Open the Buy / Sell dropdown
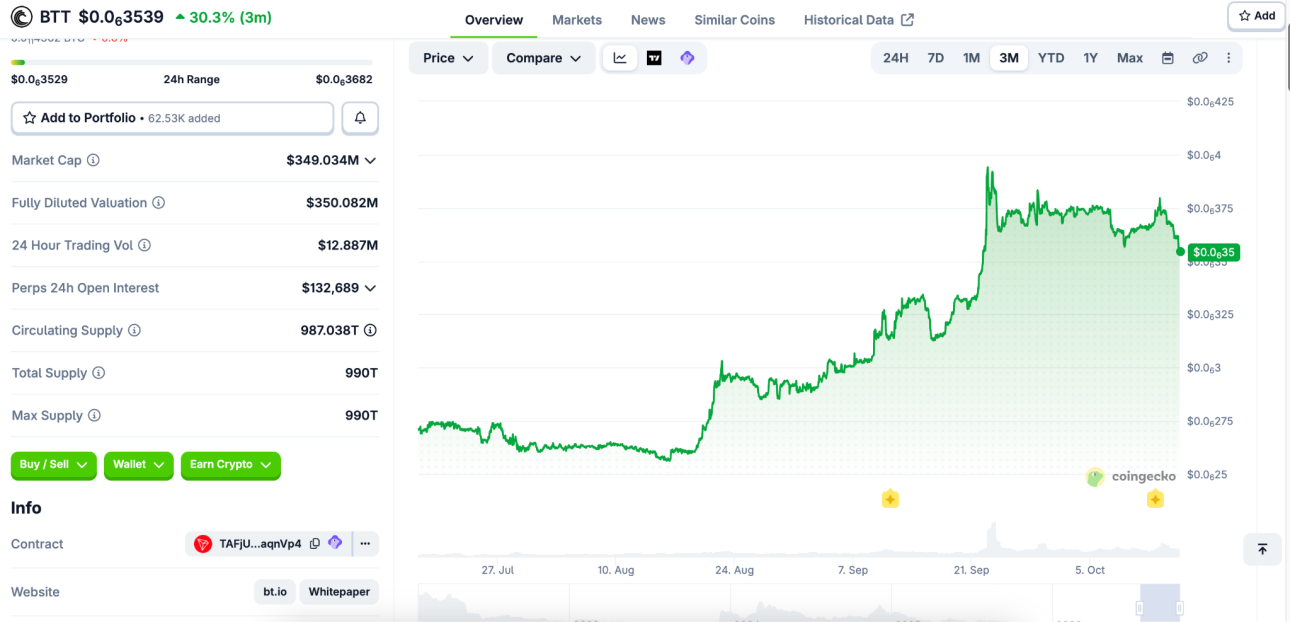 (x=54, y=465)
